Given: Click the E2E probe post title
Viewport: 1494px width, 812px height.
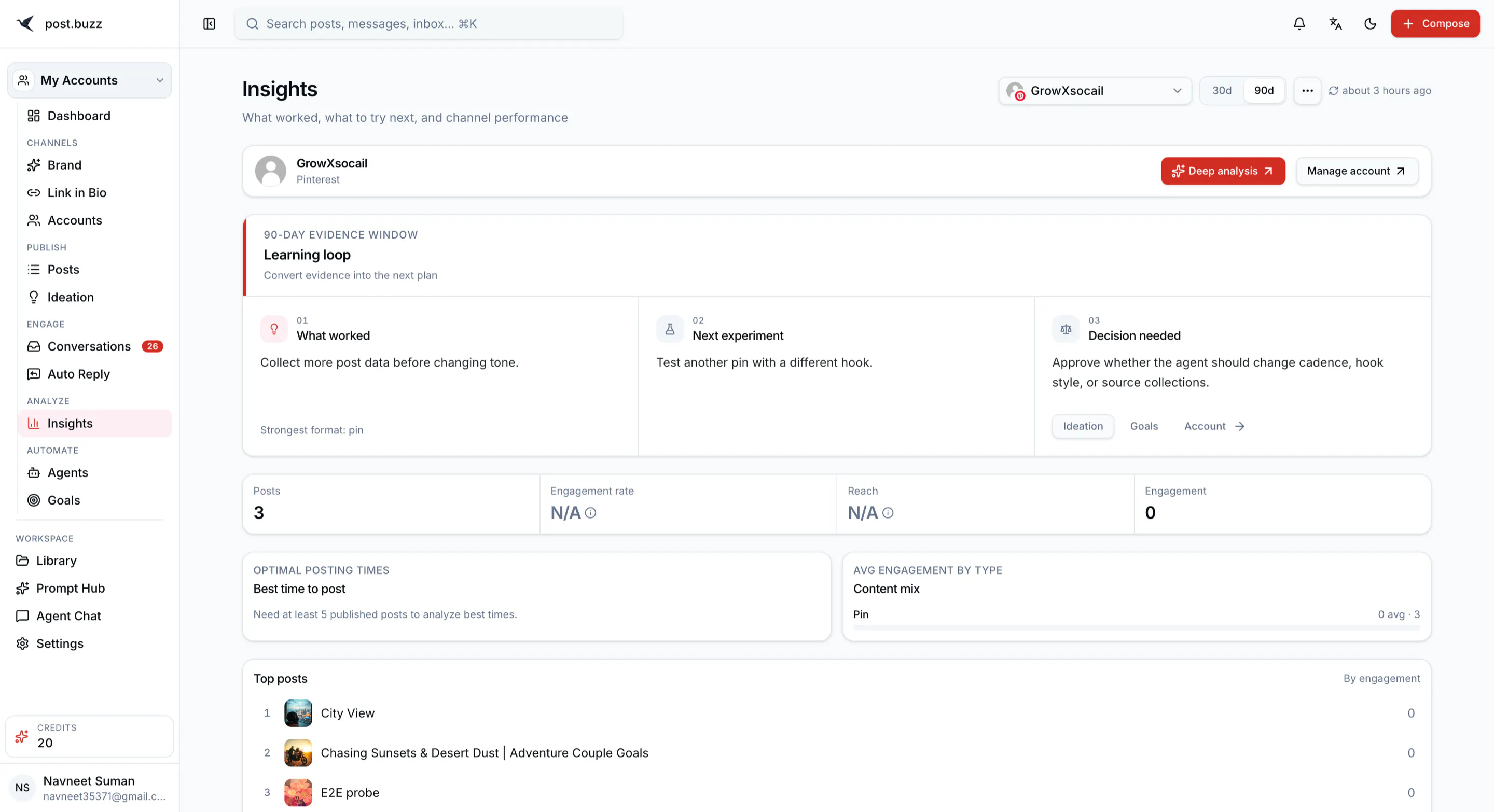Looking at the screenshot, I should (x=350, y=793).
